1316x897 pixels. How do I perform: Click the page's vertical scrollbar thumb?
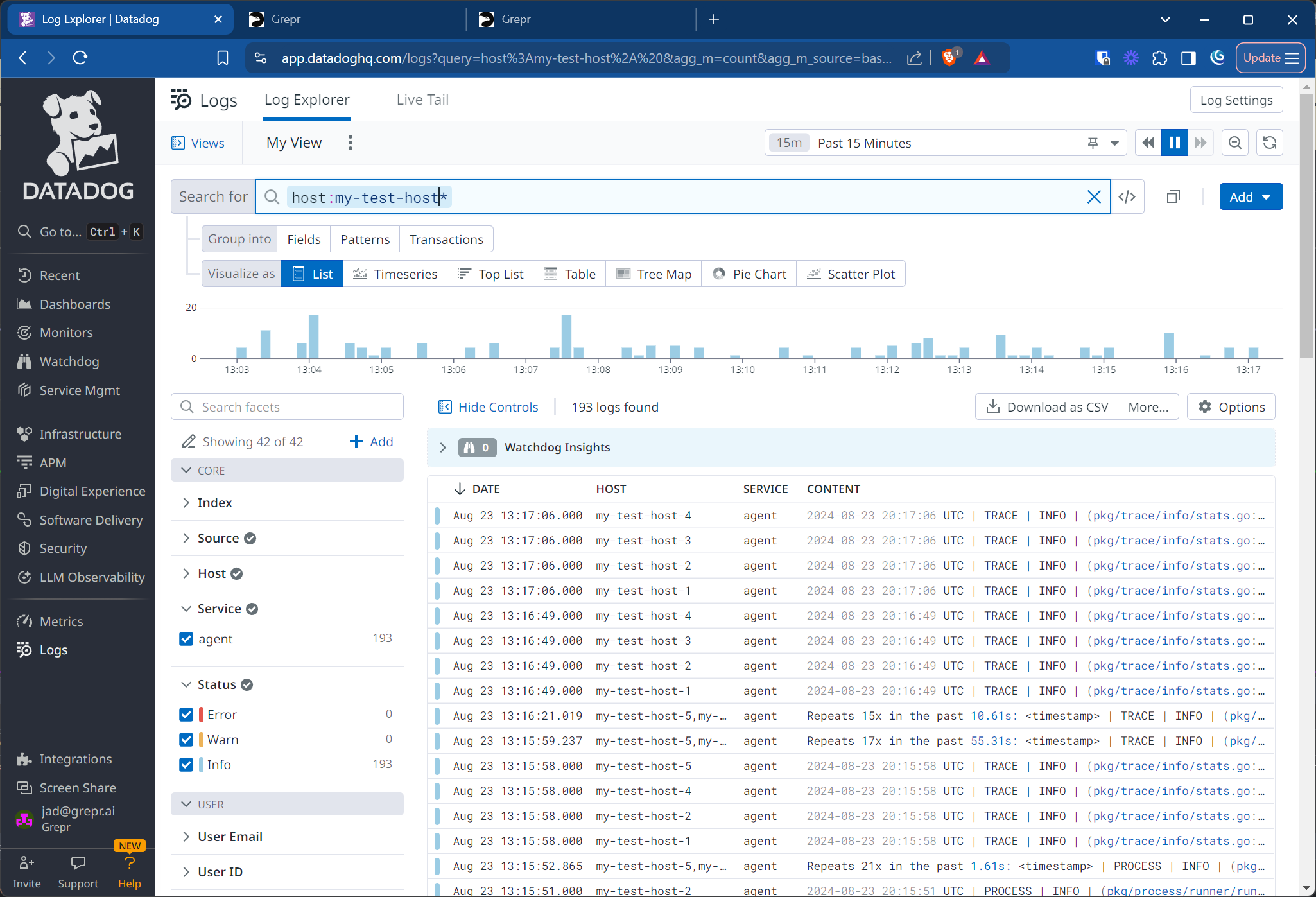(1306, 225)
